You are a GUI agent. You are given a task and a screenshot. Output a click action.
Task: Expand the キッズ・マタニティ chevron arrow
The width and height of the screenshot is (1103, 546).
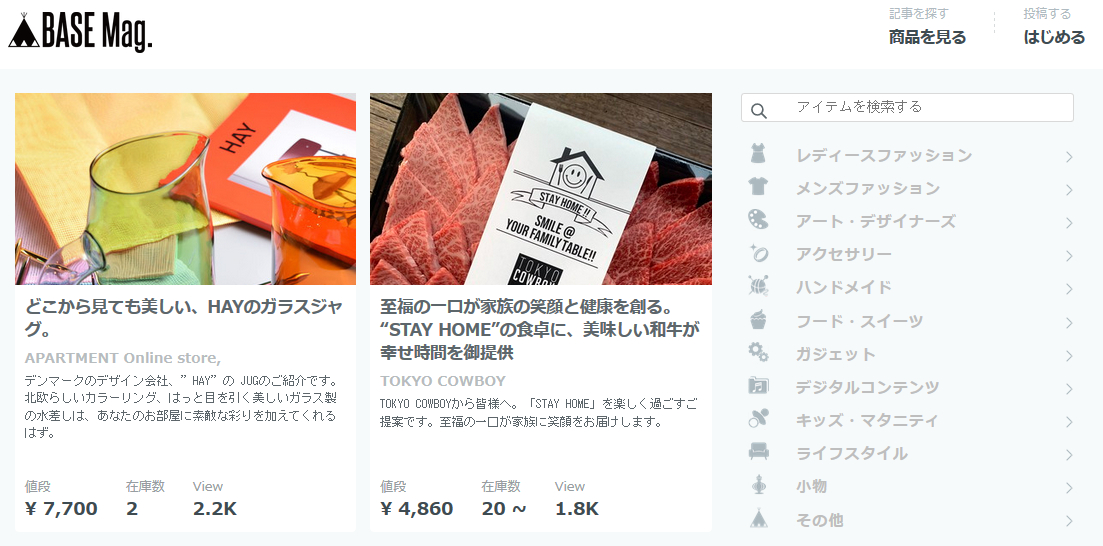click(1069, 421)
